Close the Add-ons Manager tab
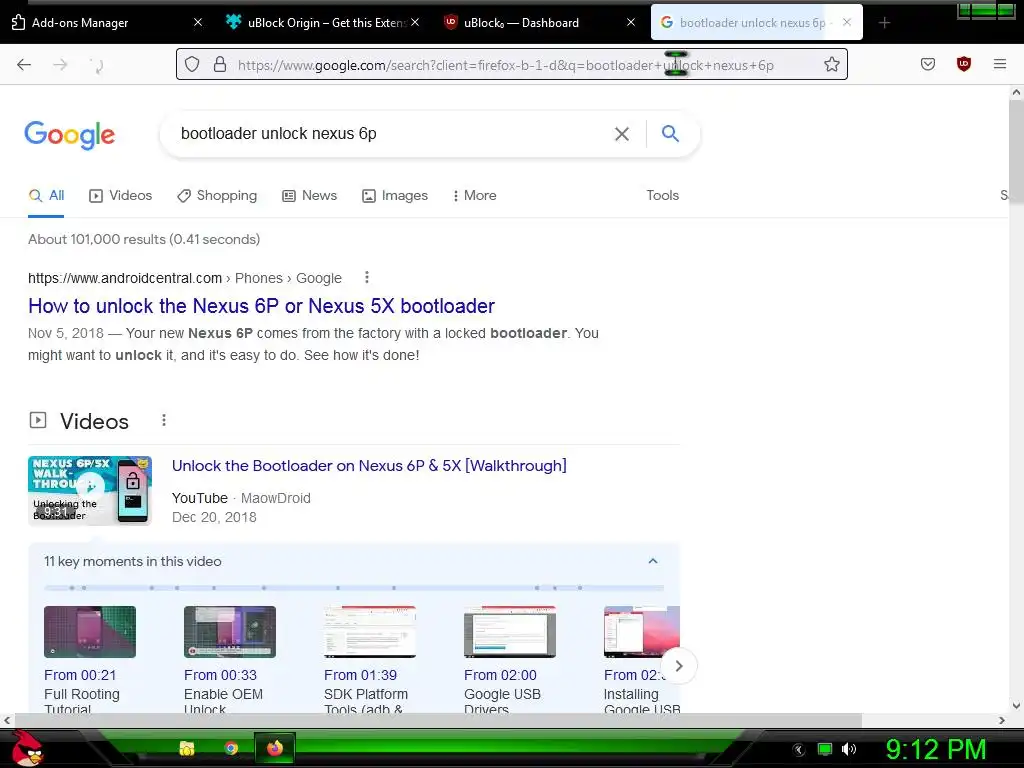The height and width of the screenshot is (768, 1024). pos(198,22)
